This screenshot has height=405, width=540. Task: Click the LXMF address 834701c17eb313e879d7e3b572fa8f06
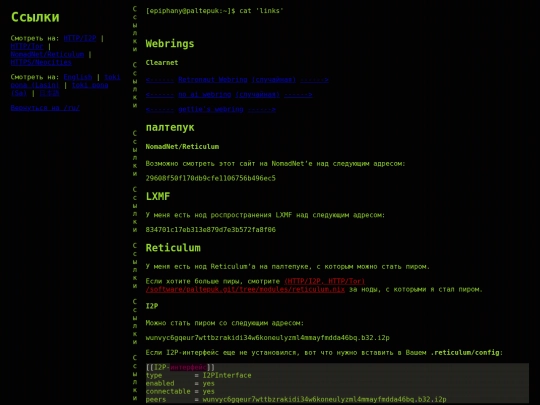[211, 230]
